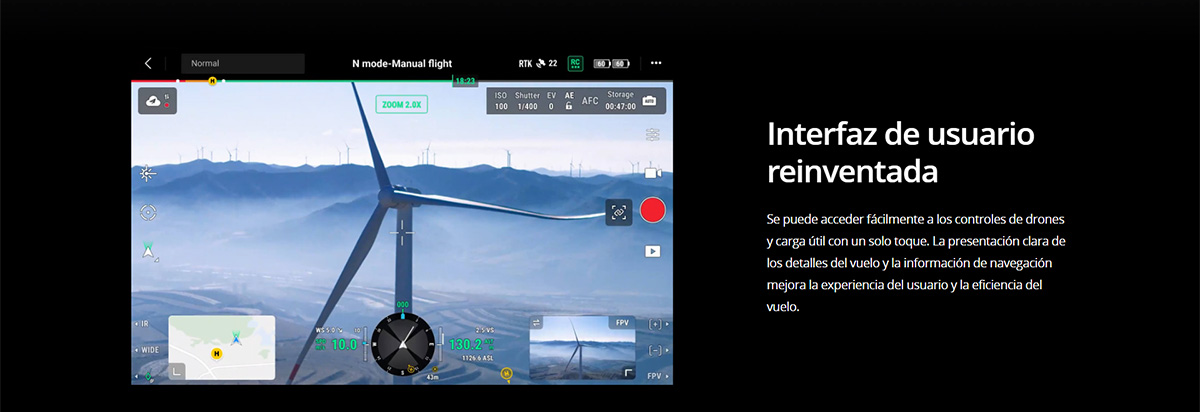1200x412 pixels.
Task: Open the three-dot more menu
Action: coord(656,63)
